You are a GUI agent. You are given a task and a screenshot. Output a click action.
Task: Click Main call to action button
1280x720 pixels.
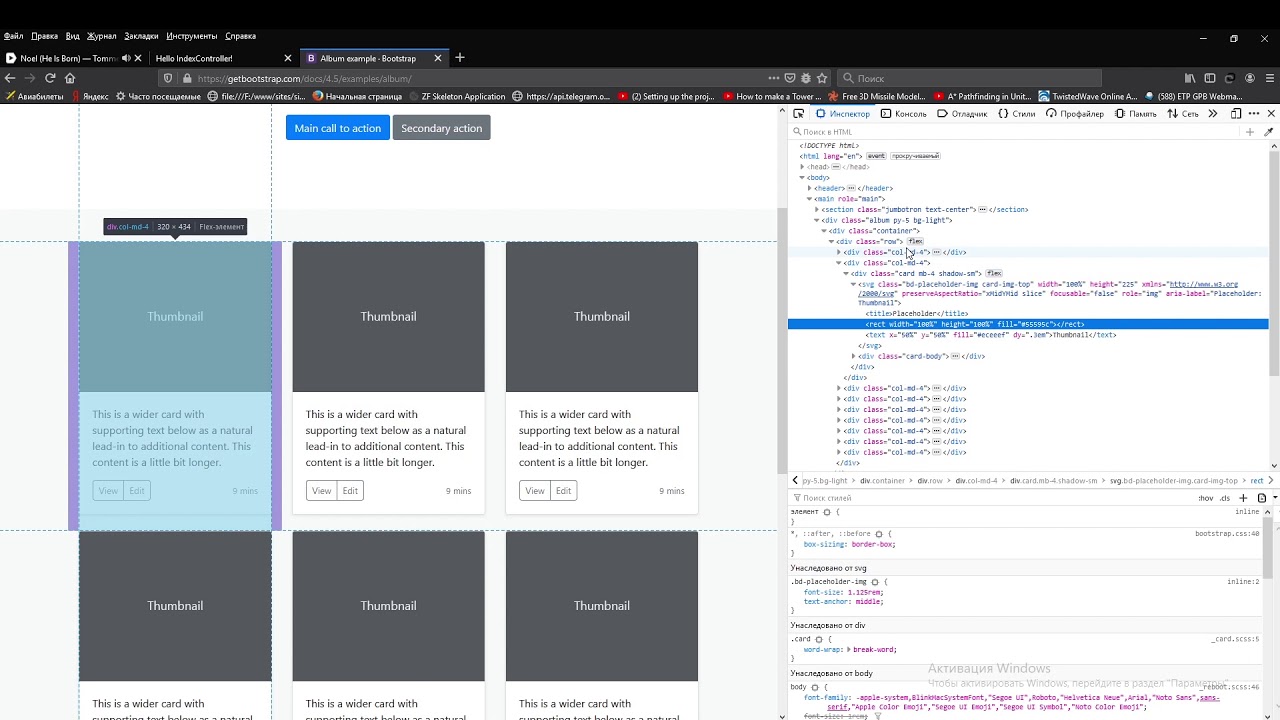click(338, 128)
